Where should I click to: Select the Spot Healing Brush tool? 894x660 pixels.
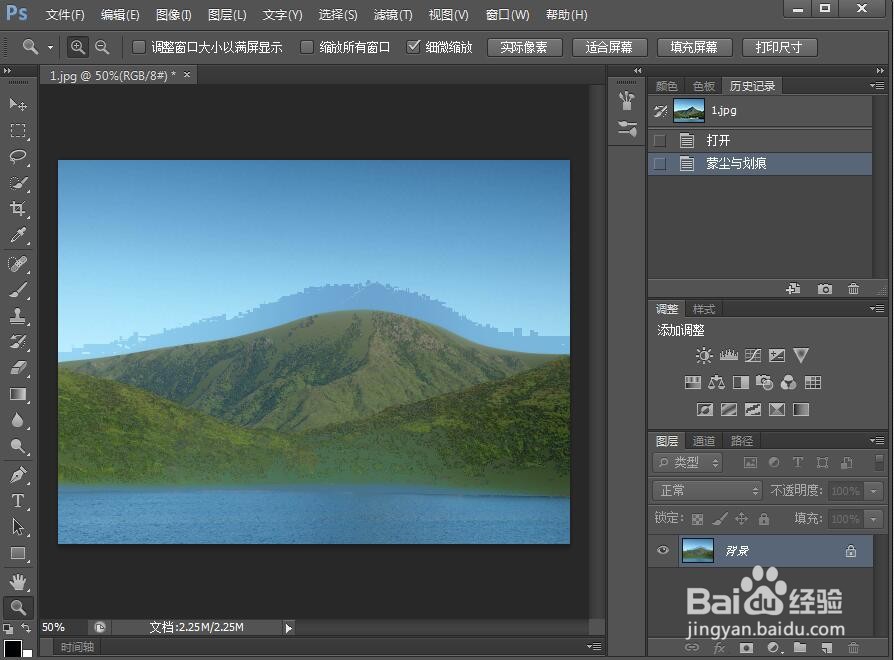(x=18, y=264)
